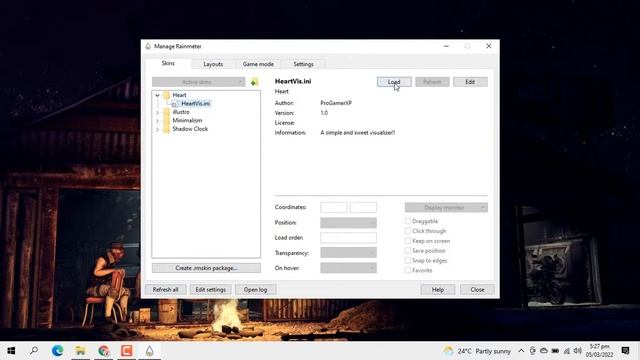Viewport: 640px width, 360px height.
Task: Click the green add skin icon
Action: click(x=254, y=82)
